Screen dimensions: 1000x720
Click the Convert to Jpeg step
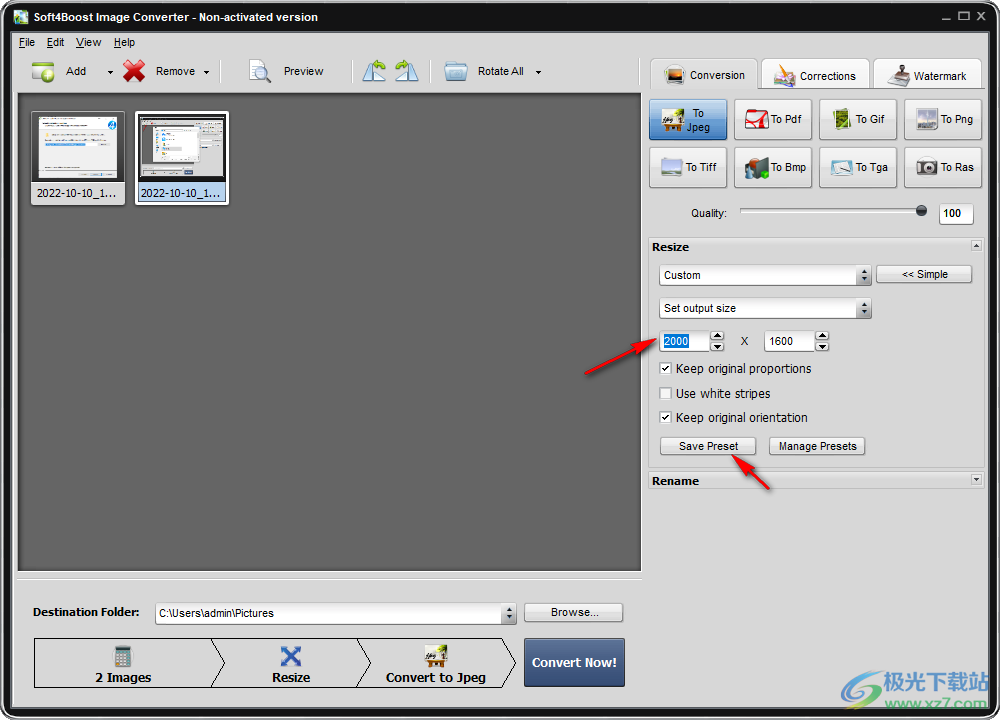(436, 663)
